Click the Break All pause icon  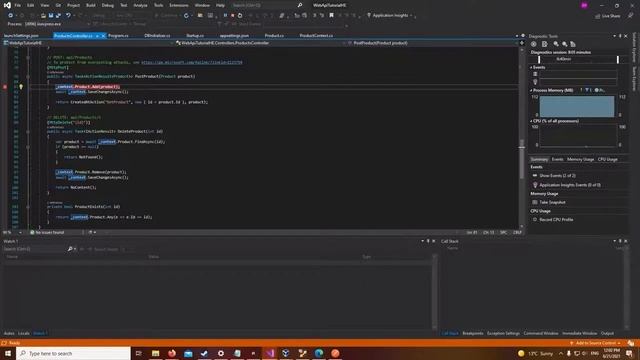click(x=225, y=16)
